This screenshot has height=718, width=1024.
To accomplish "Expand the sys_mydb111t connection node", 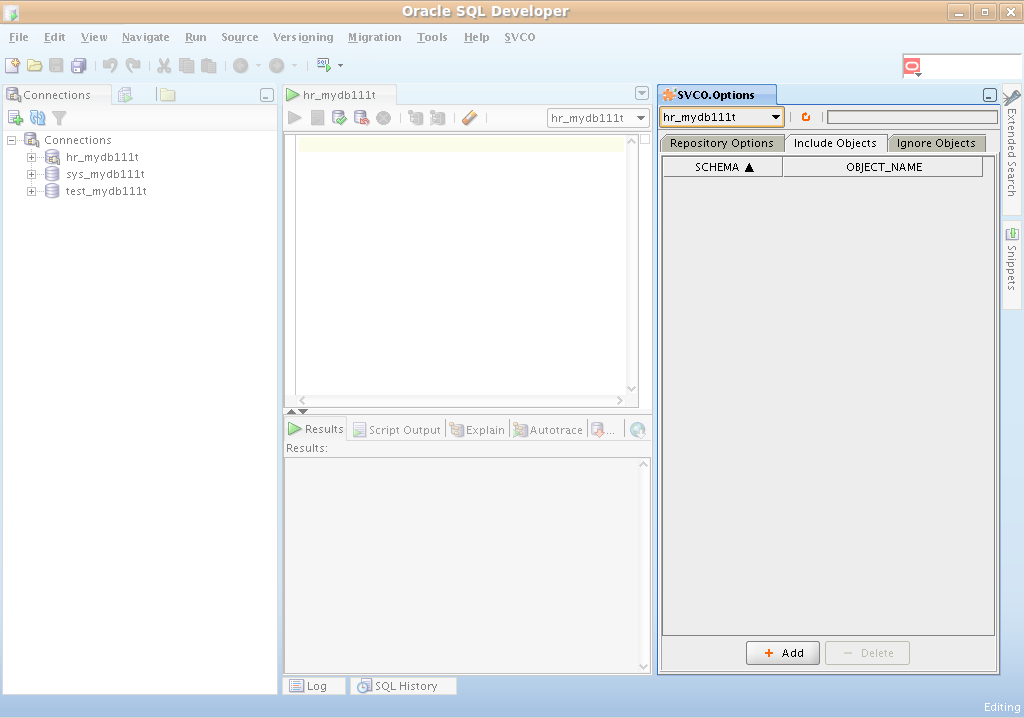I will point(32,174).
